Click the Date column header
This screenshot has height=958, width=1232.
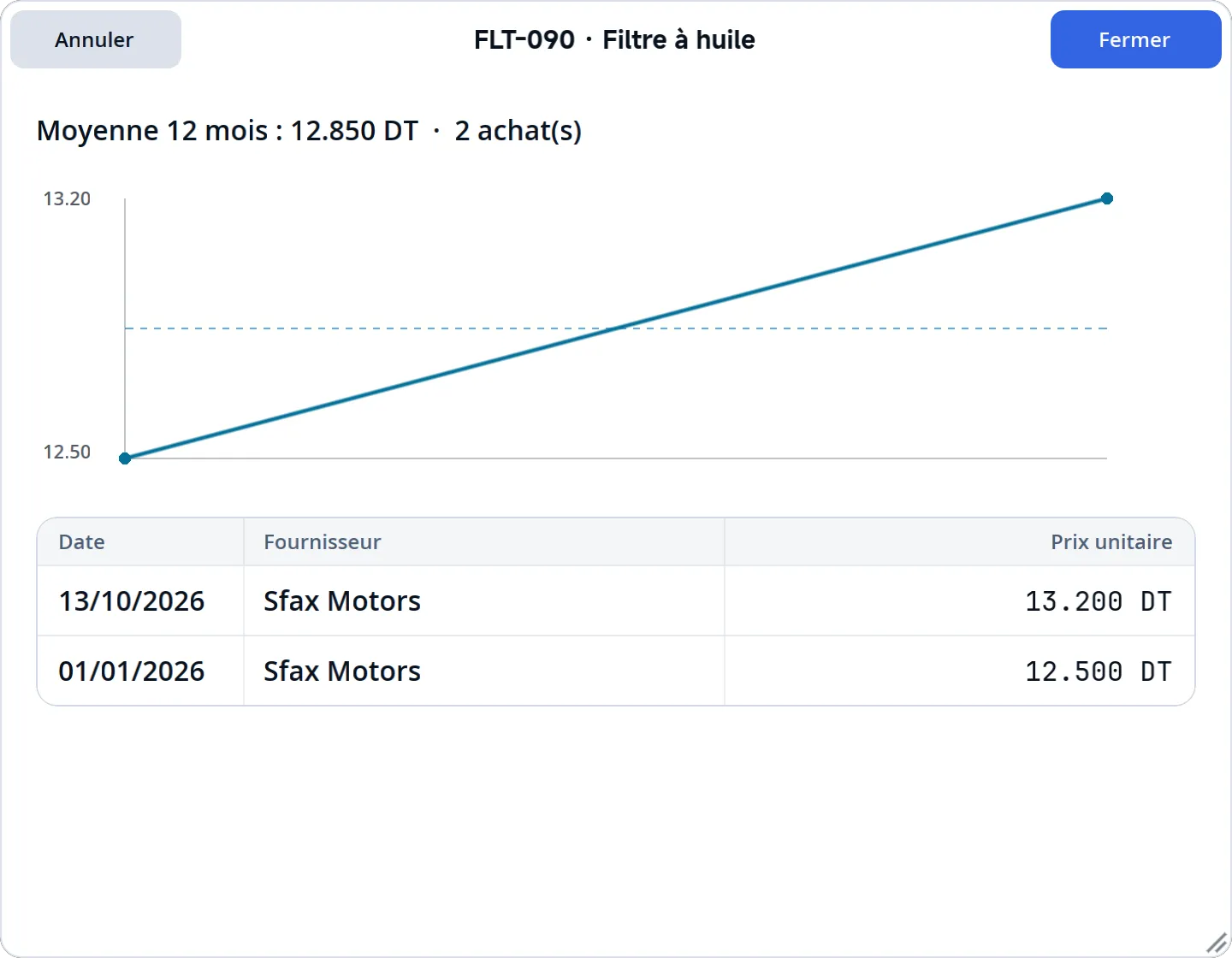click(140, 541)
